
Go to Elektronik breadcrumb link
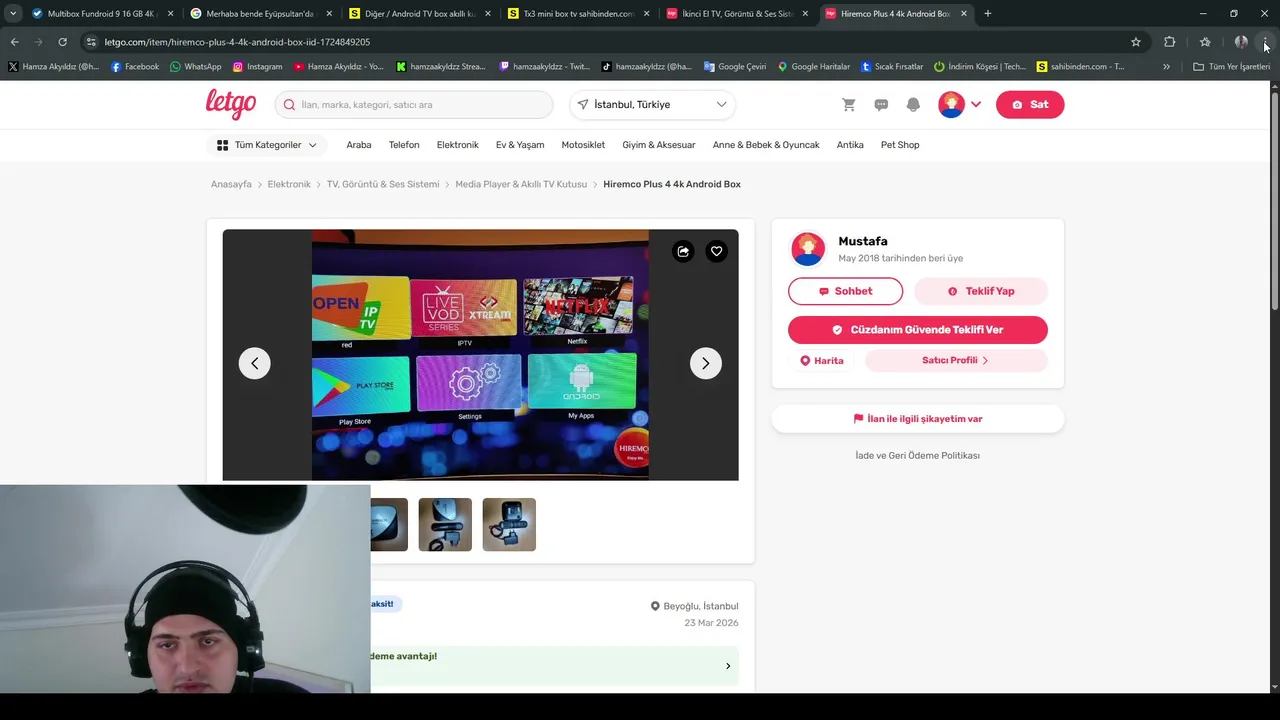tap(289, 184)
